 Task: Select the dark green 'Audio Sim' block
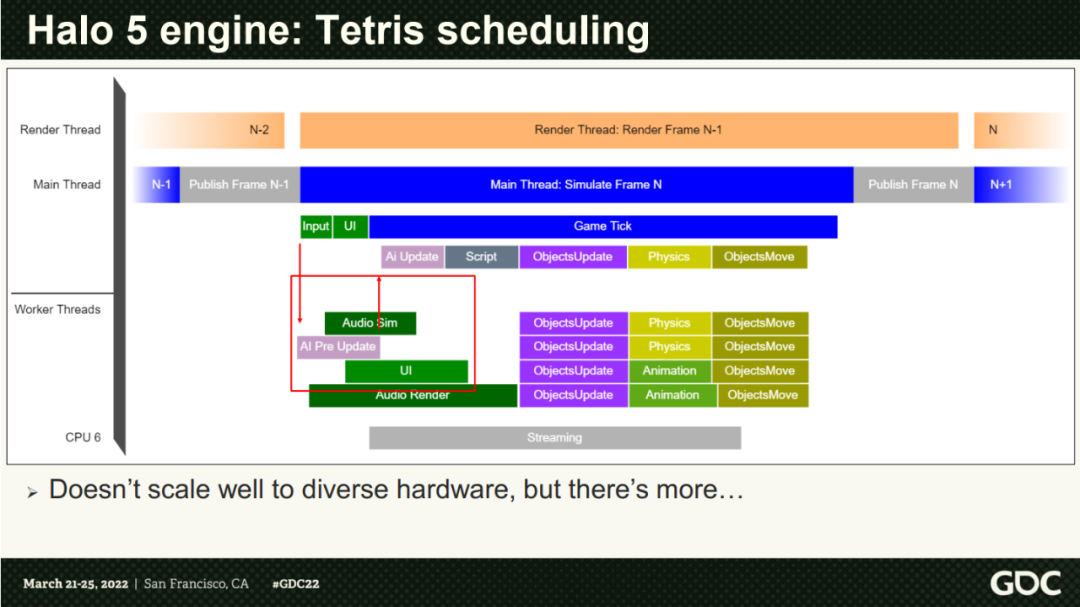[371, 323]
